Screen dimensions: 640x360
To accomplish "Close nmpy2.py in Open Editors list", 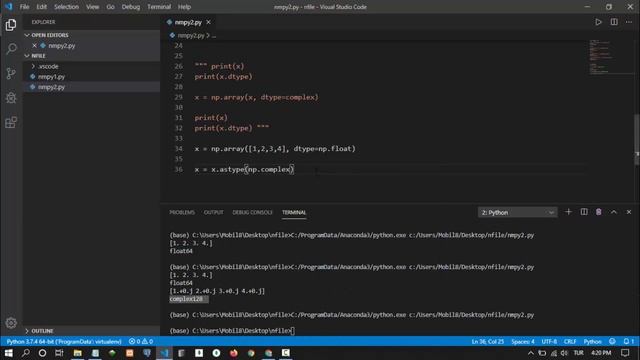I will click(x=34, y=46).
